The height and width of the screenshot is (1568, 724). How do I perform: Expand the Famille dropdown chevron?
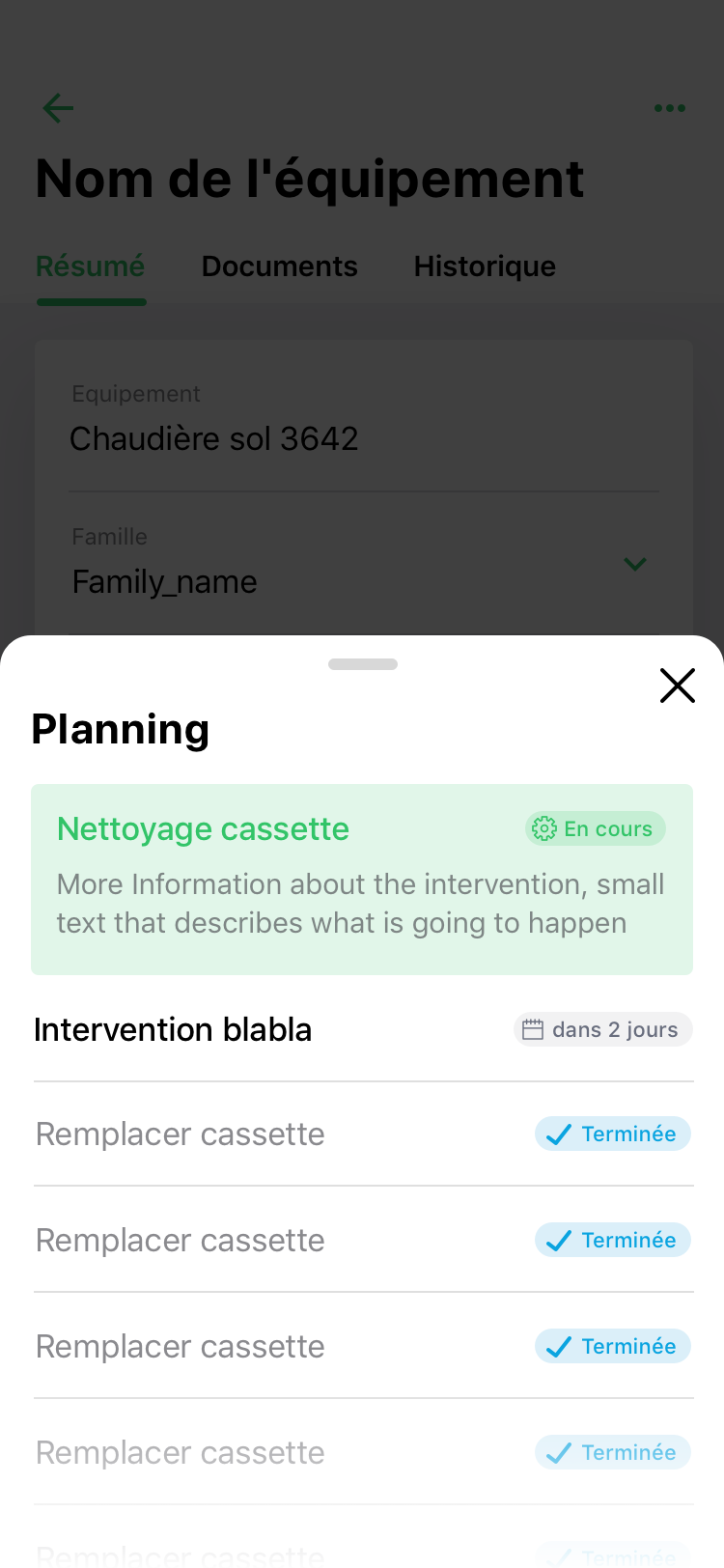(634, 564)
